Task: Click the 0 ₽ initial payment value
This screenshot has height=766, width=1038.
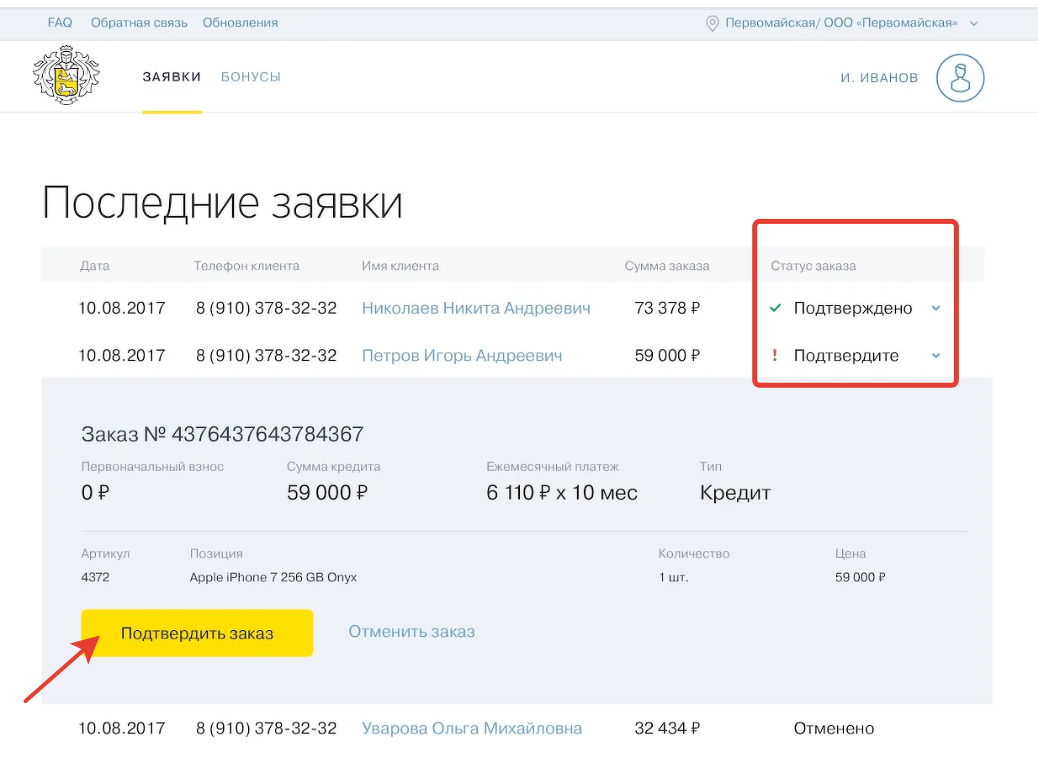Action: coord(95,493)
